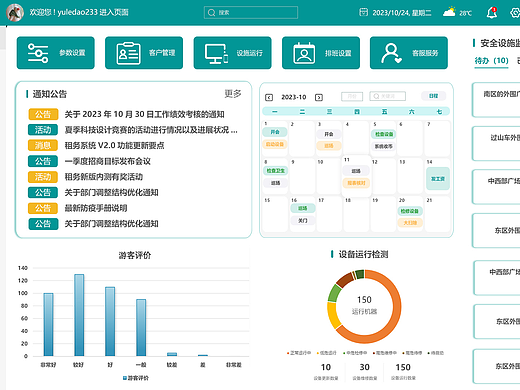Click the 一般 bar in the chart
Screen dimensions: 520x390
(x=141, y=328)
